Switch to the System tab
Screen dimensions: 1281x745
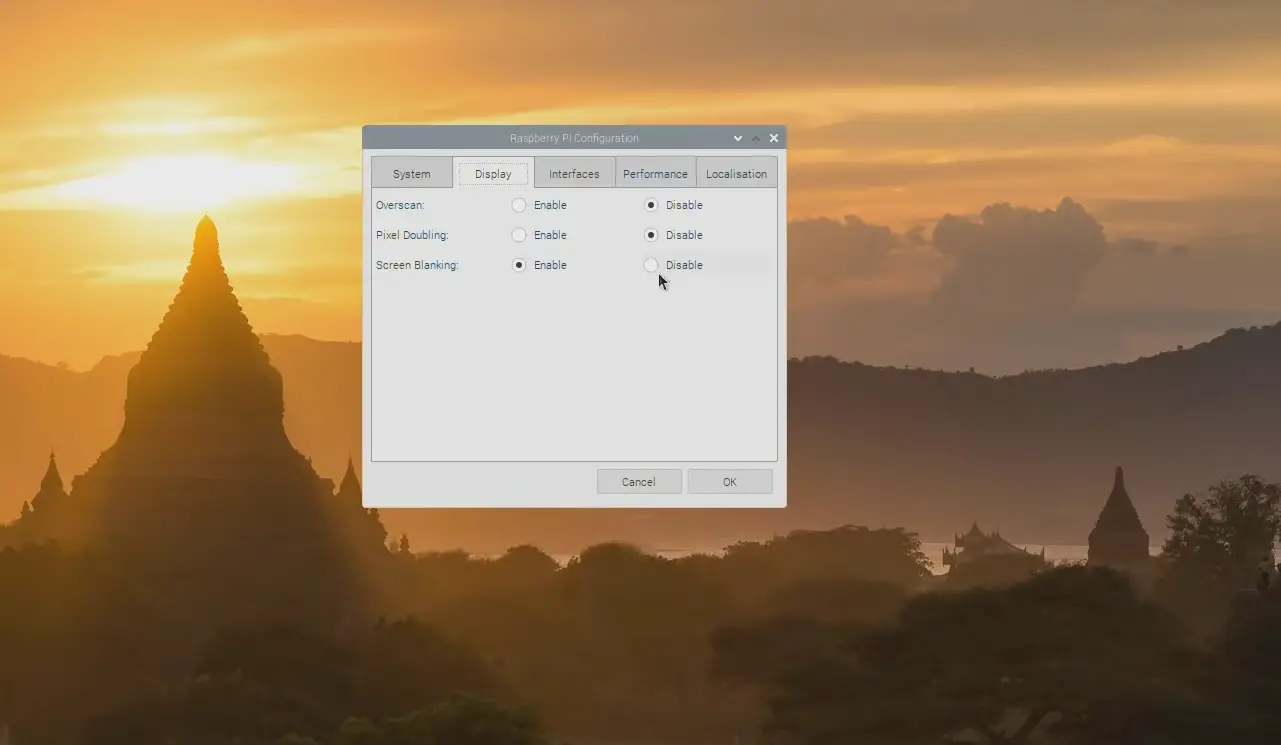(x=411, y=173)
